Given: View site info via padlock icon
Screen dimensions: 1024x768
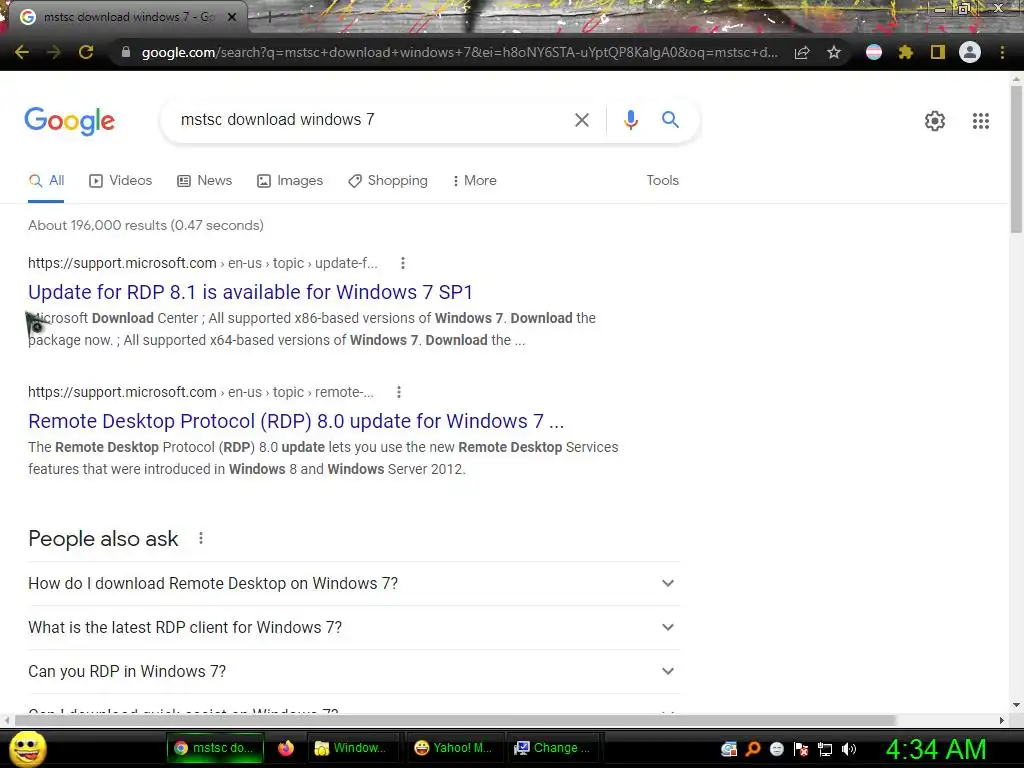Looking at the screenshot, I should click(125, 52).
